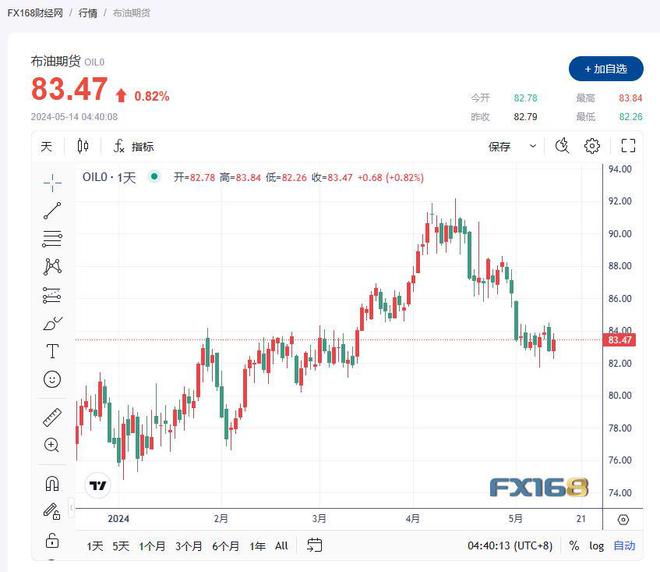The height and width of the screenshot is (572, 660).
Task: Toggle log scale mode
Action: [x=596, y=546]
